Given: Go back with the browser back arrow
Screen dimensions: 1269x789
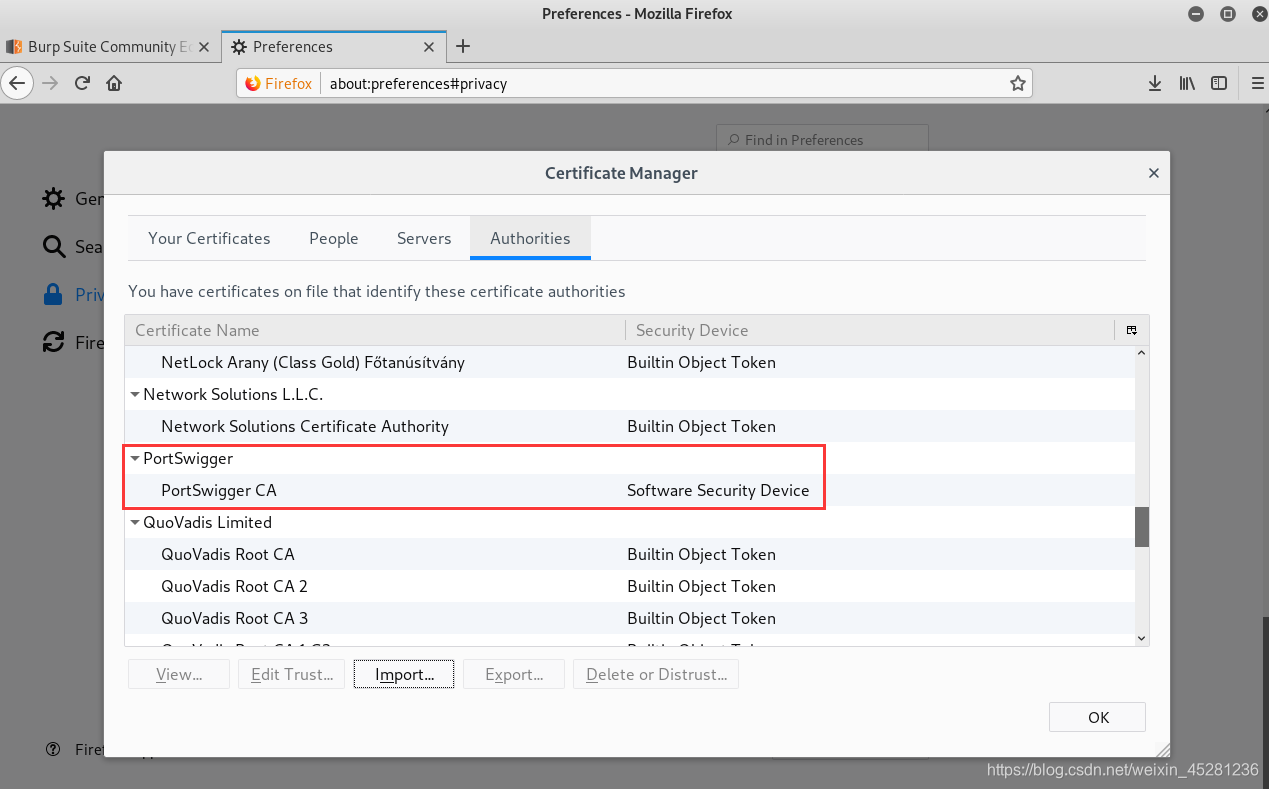Looking at the screenshot, I should click(17, 83).
